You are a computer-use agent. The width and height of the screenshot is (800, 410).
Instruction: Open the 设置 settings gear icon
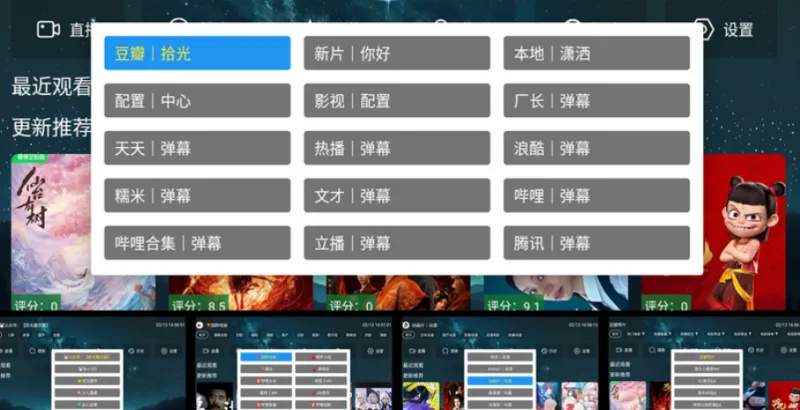pyautogui.click(x=708, y=30)
